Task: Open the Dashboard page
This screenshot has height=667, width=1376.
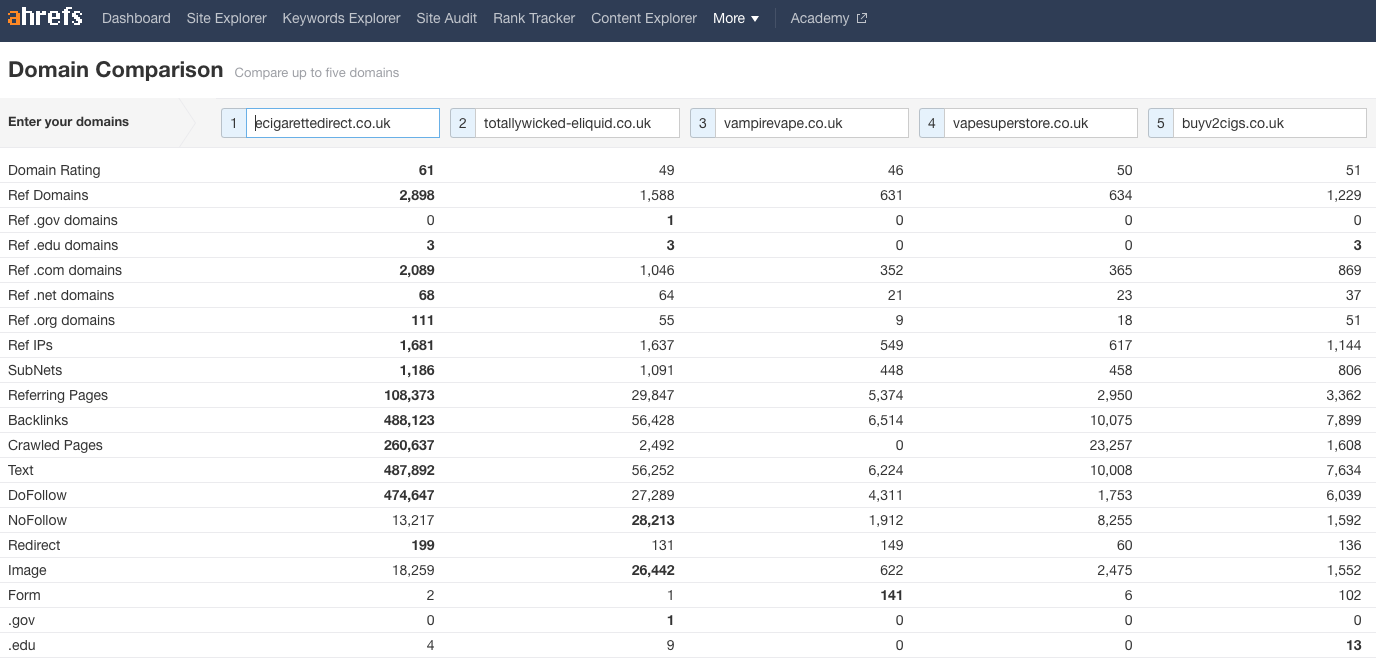Action: pos(136,18)
